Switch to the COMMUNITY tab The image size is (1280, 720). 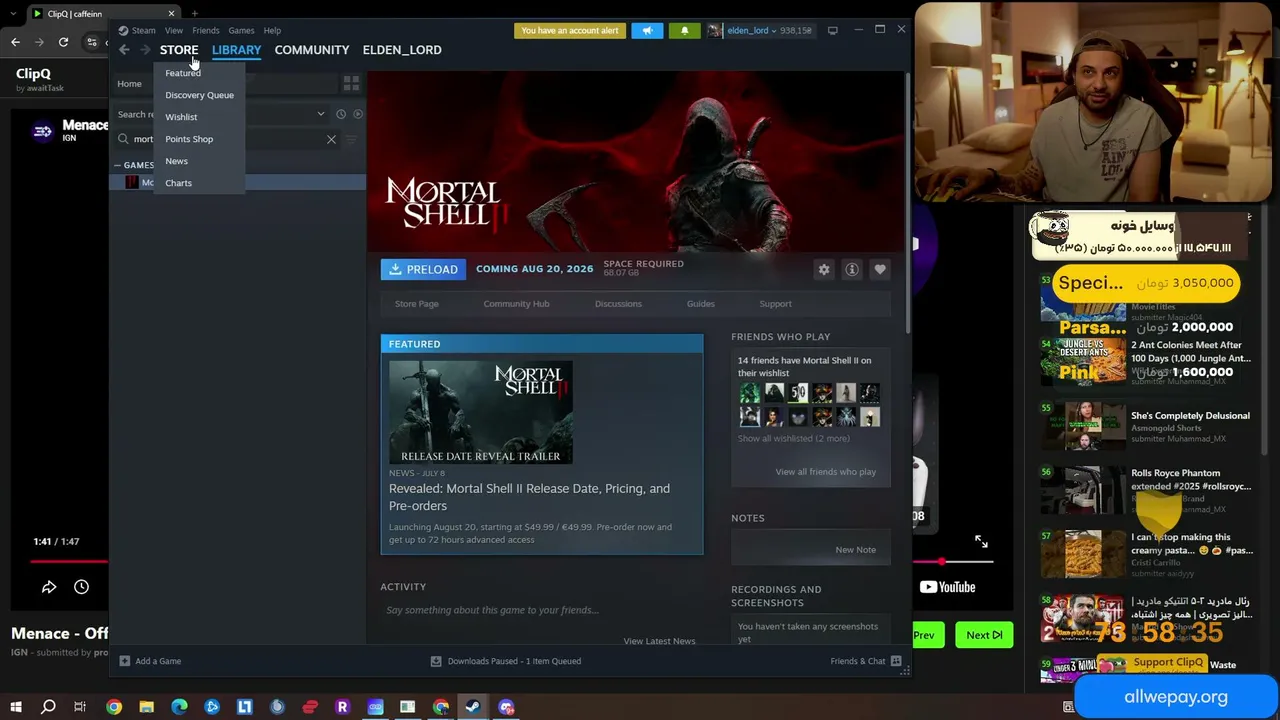[x=312, y=50]
